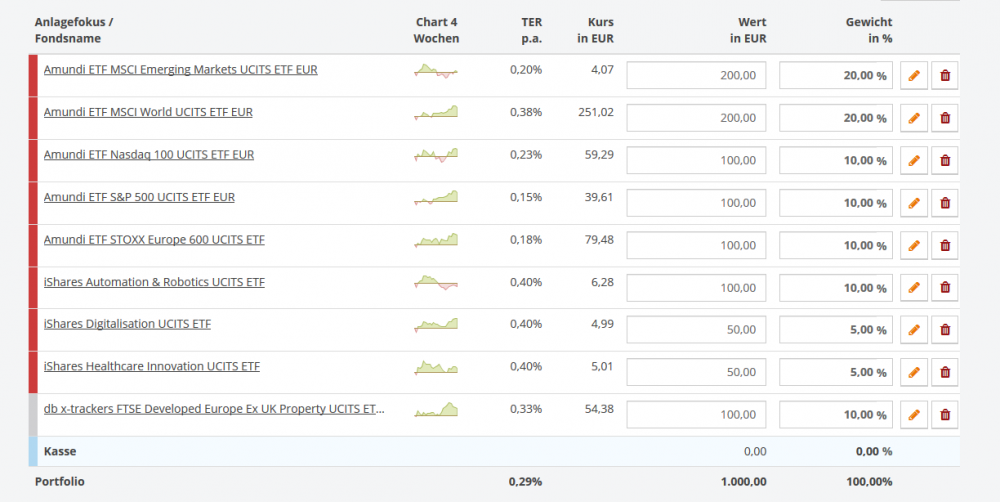Edit db x-trackers FTSE Property ETF entry
This screenshot has height=502, width=1000.
(914, 414)
